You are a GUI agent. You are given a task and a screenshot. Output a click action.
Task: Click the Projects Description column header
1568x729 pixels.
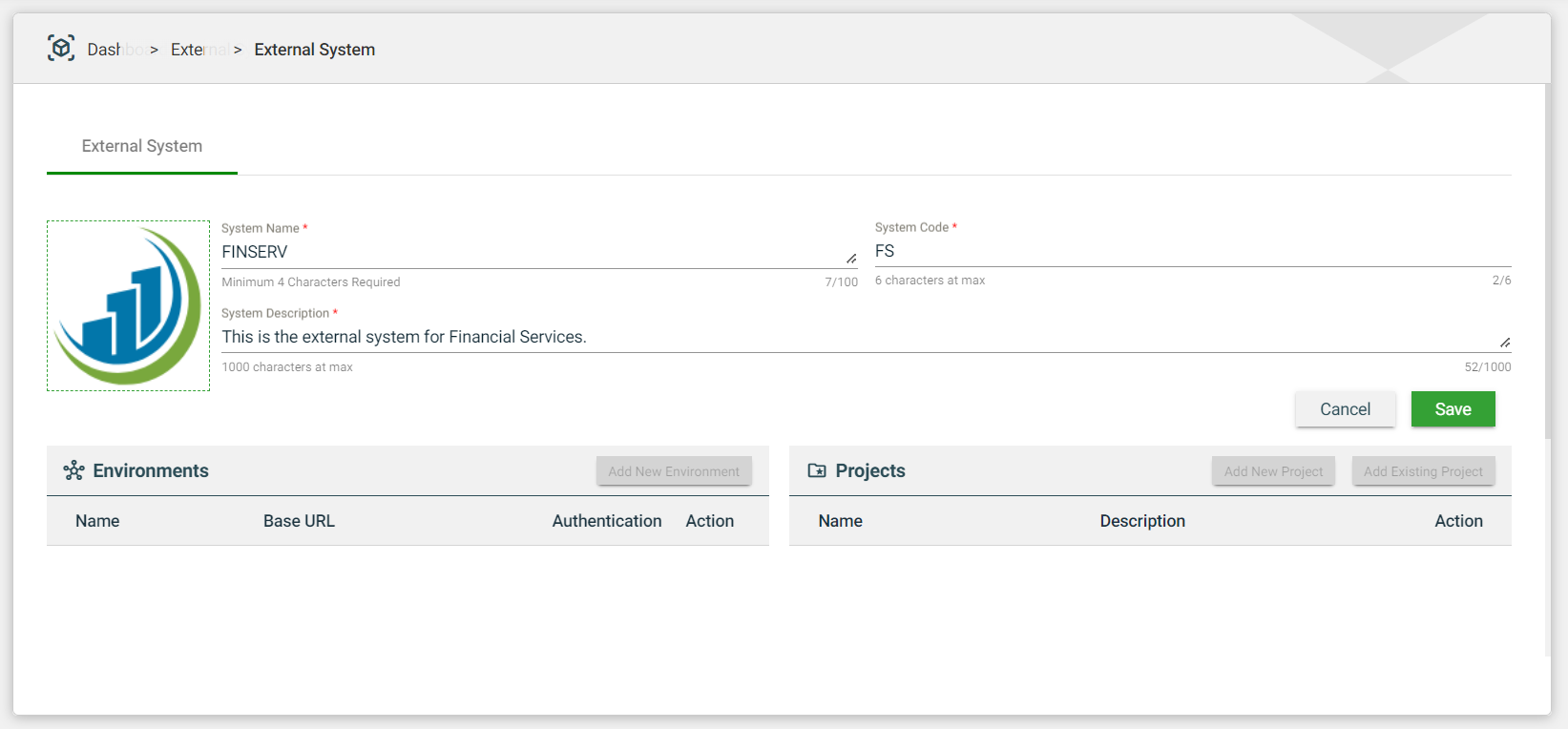point(1142,521)
